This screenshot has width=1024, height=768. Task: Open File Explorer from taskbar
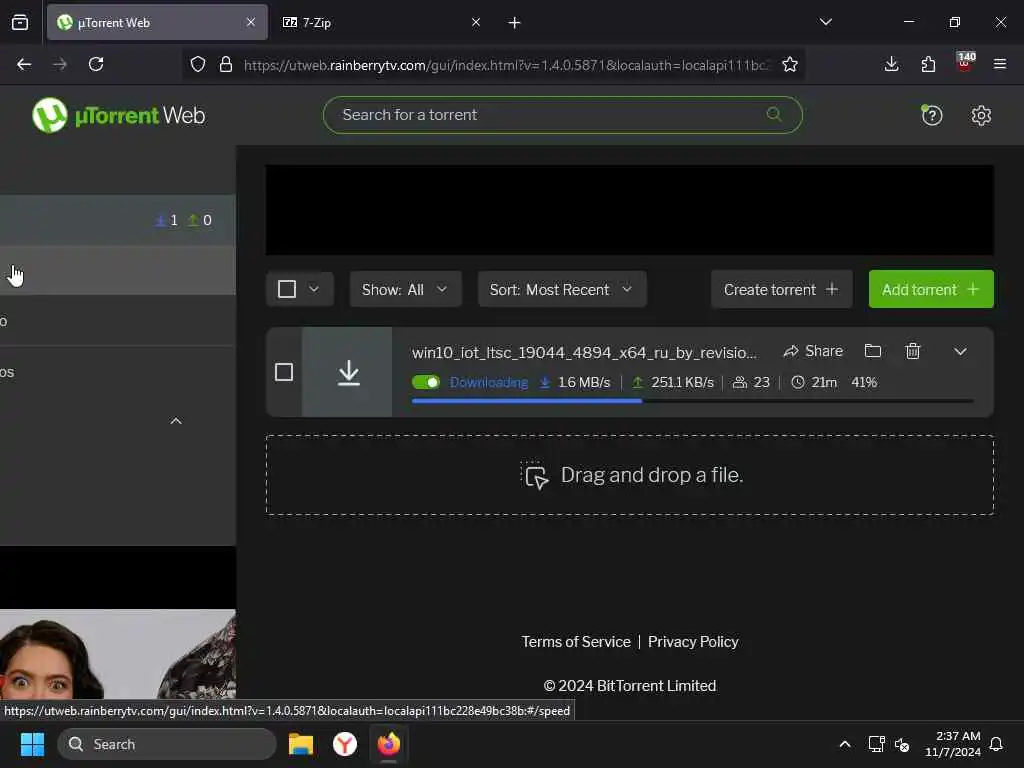click(x=301, y=744)
